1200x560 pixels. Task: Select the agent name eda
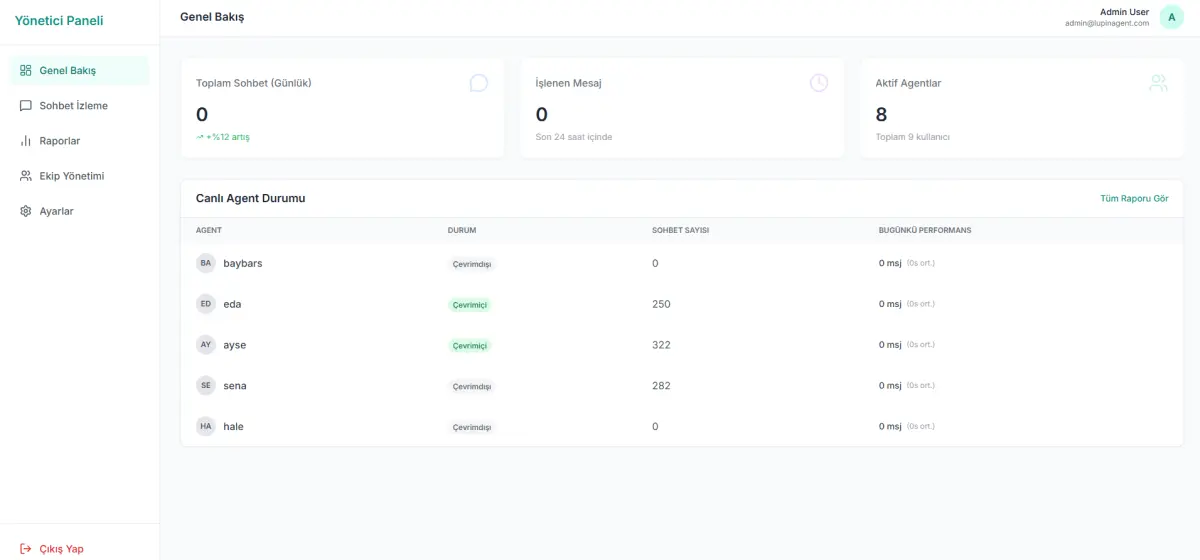pyautogui.click(x=232, y=304)
